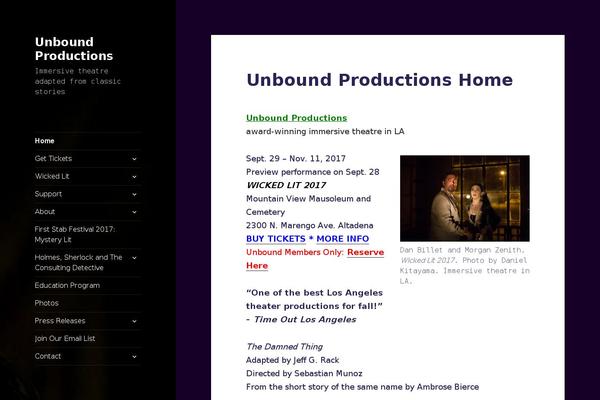Click the 'Directed by Sebastian Munoz' line
Viewport: 600px width, 400px height.
pyautogui.click(x=304, y=374)
